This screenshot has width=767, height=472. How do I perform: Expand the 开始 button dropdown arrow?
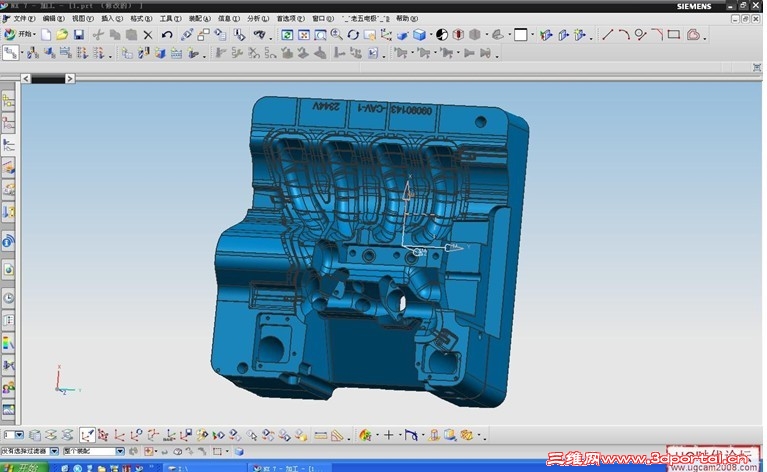click(34, 35)
